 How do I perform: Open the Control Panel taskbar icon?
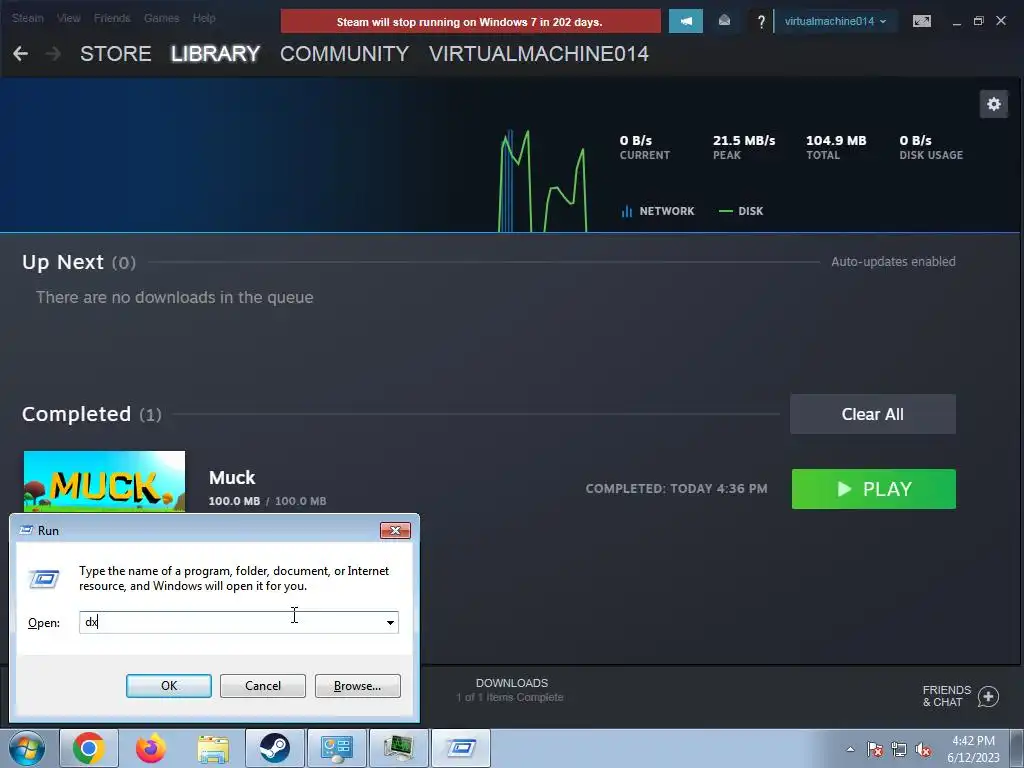(x=337, y=748)
